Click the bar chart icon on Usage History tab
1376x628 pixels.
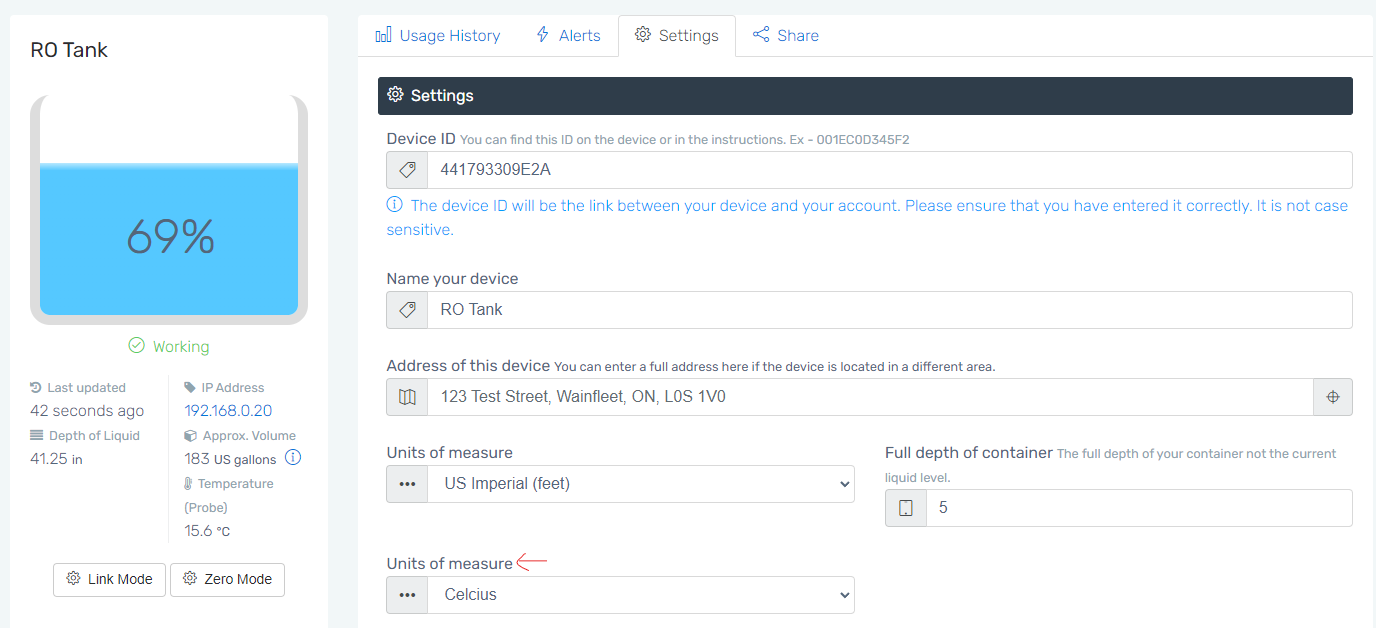(383, 35)
